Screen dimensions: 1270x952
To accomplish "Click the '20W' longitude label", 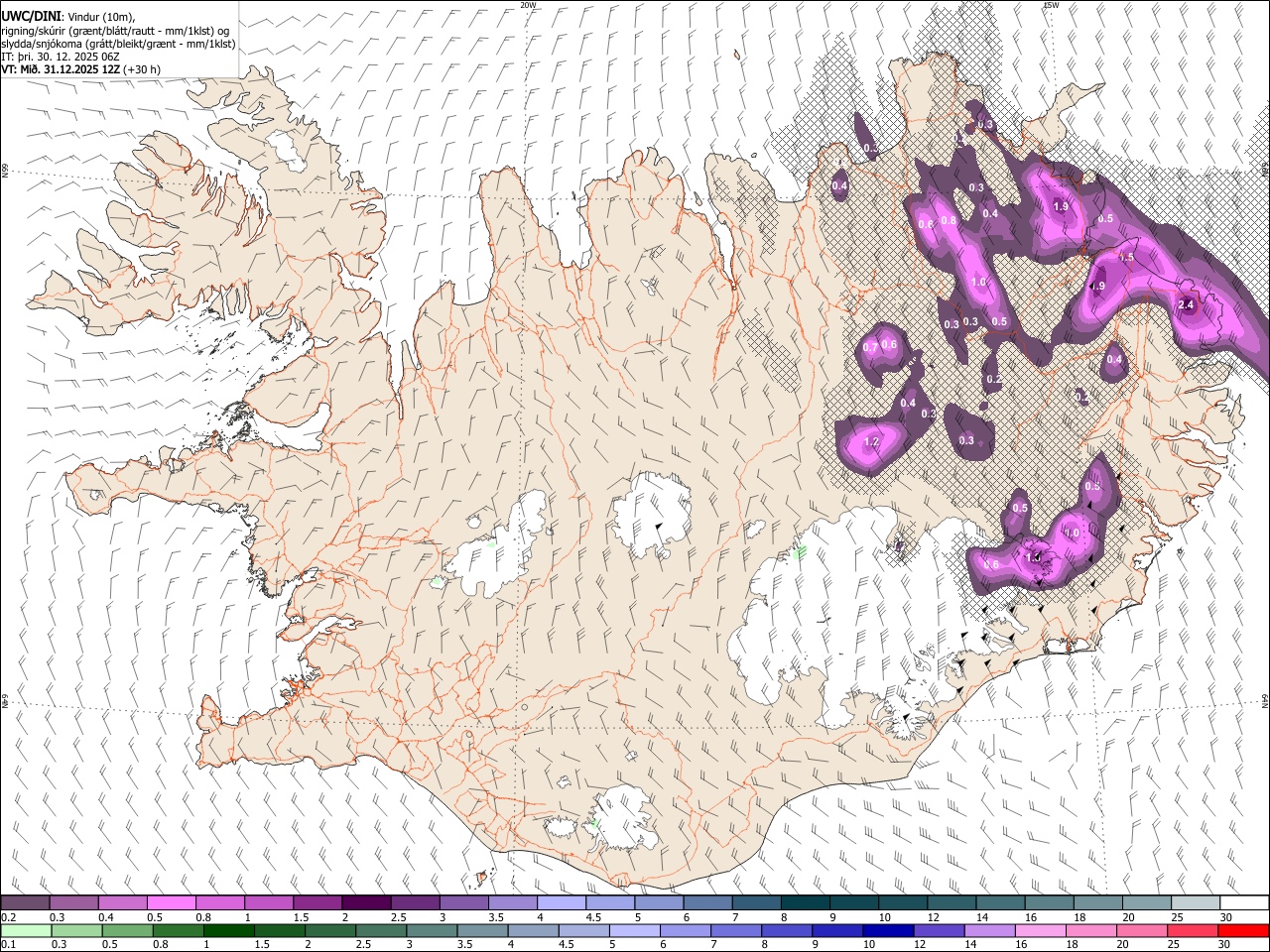I will pos(528,5).
